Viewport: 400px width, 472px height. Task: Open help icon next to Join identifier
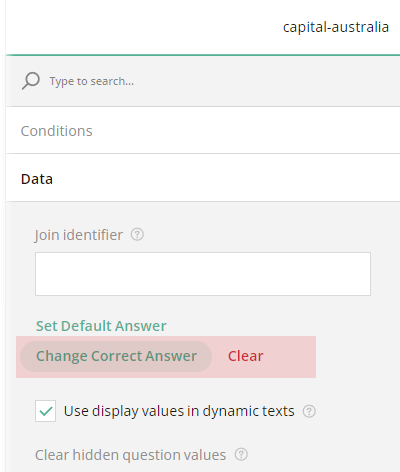click(x=137, y=235)
